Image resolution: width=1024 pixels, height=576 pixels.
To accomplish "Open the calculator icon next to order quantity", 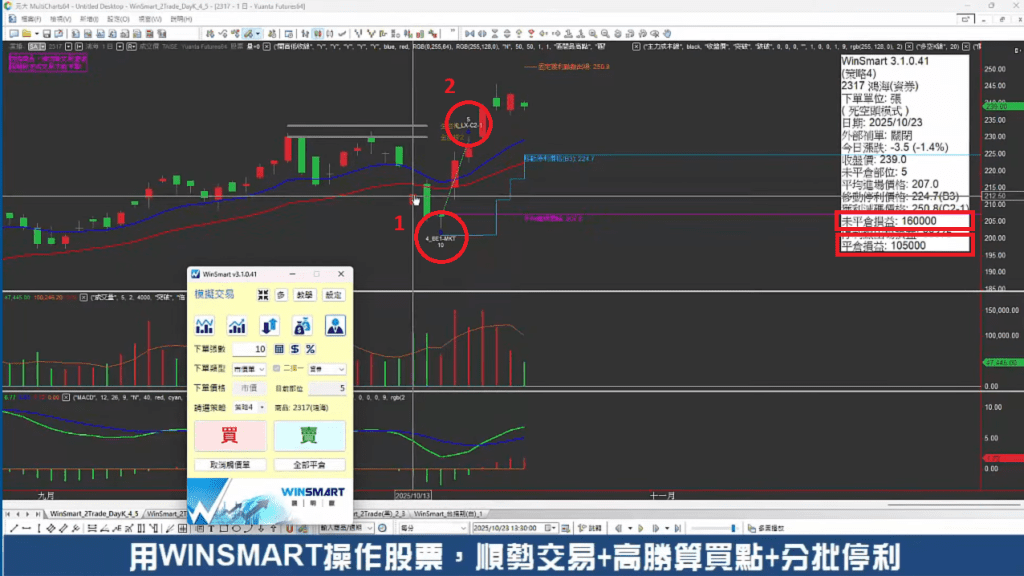I will [279, 349].
